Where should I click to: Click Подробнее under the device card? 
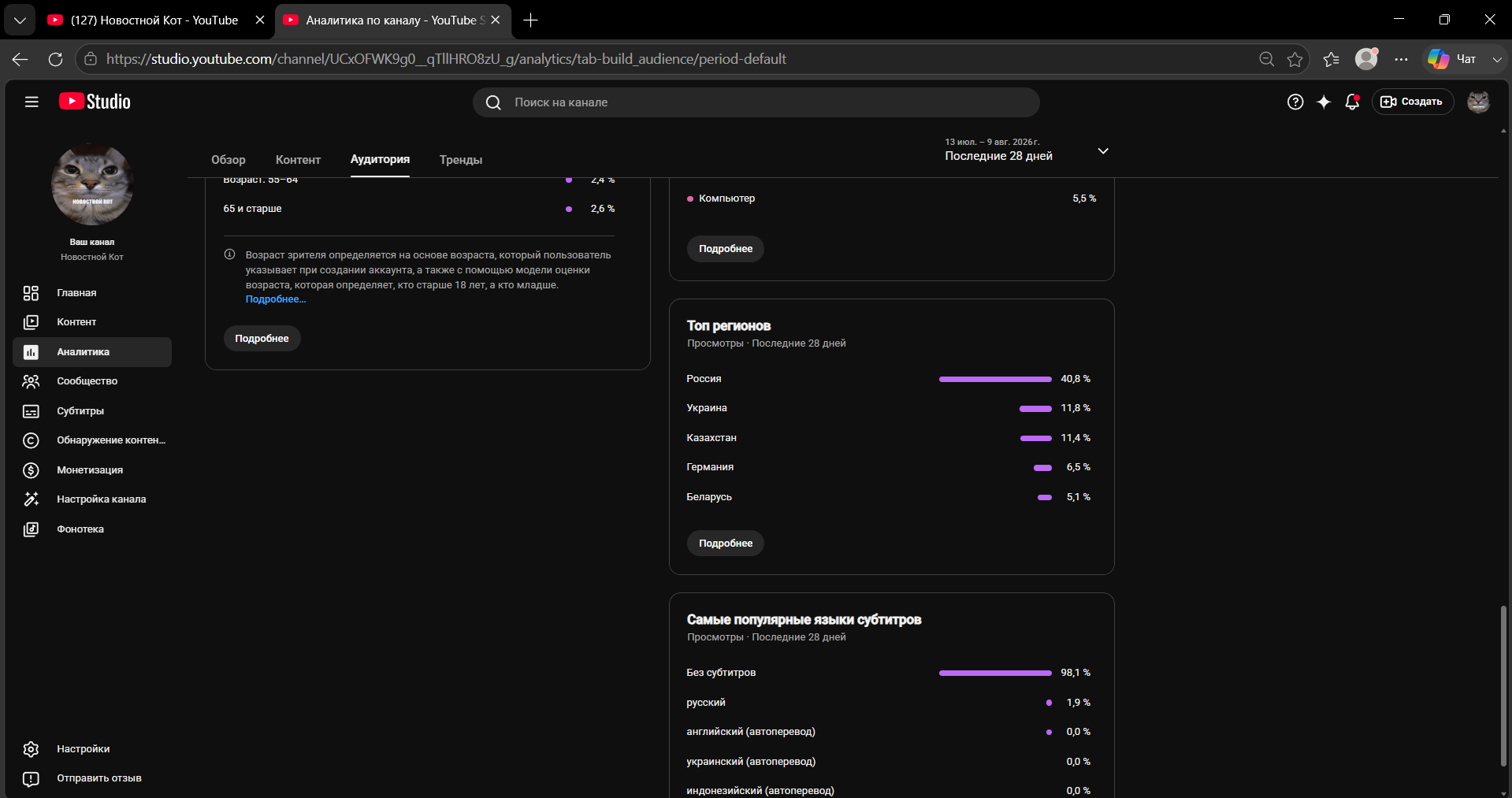pyautogui.click(x=726, y=249)
